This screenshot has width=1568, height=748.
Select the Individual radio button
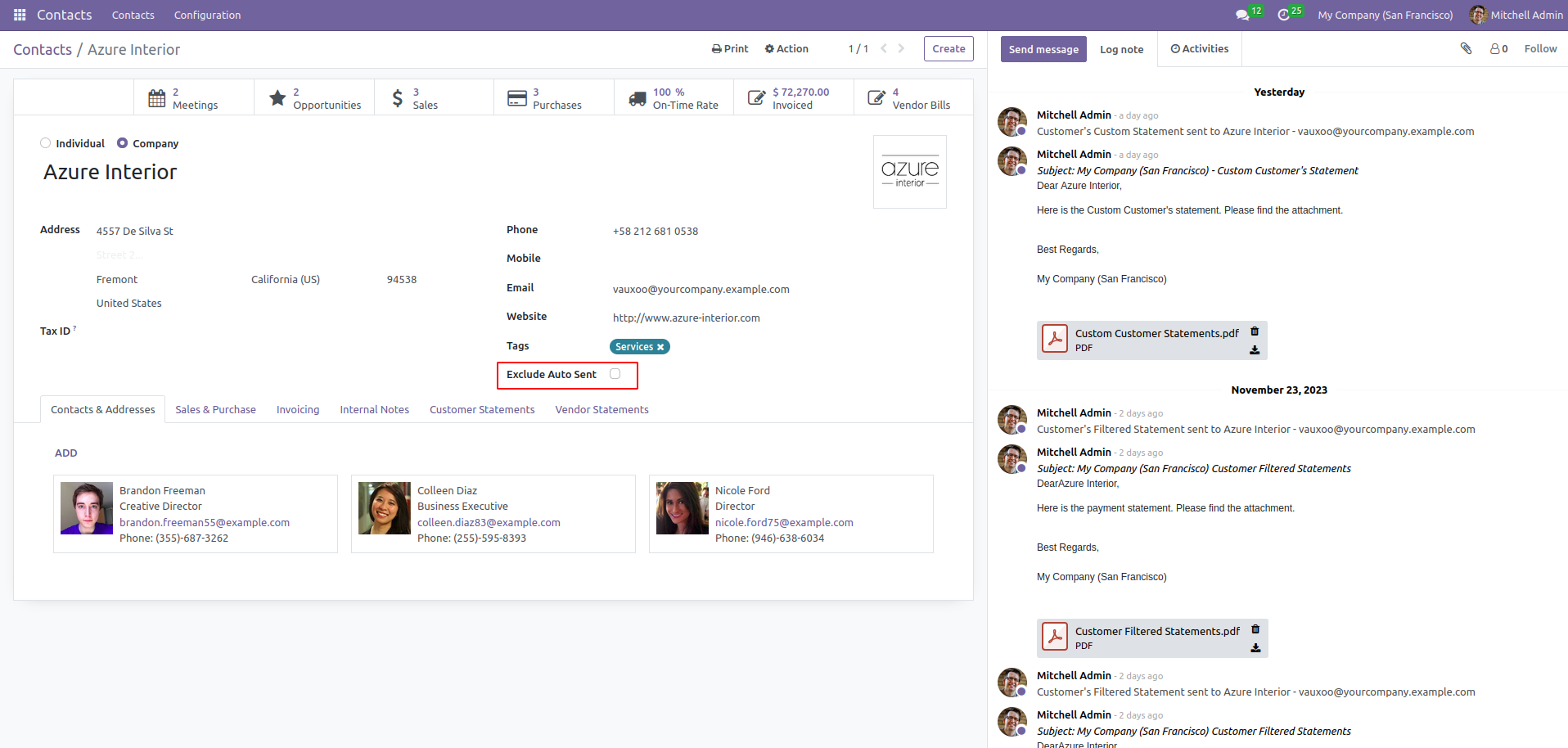[46, 143]
